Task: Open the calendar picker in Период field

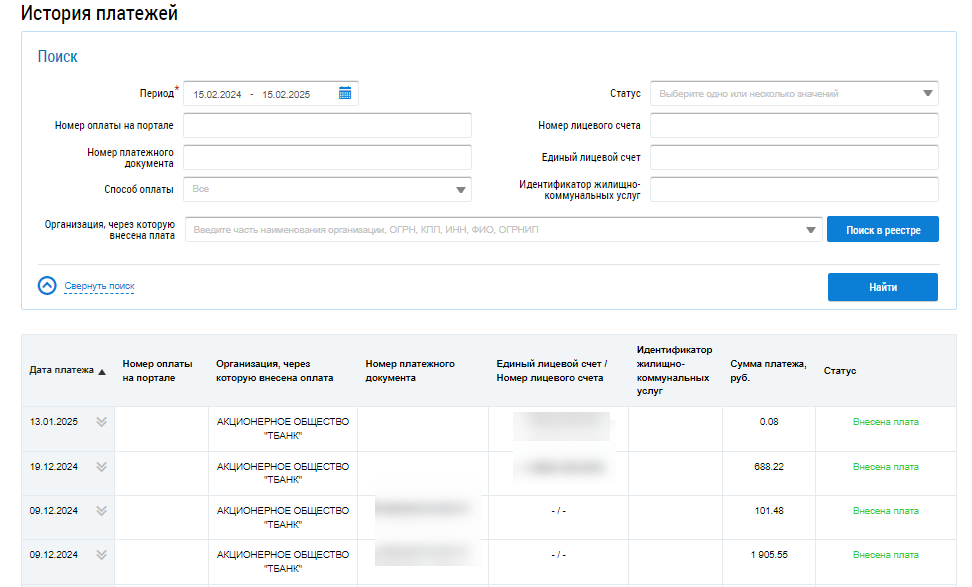Action: [345, 94]
